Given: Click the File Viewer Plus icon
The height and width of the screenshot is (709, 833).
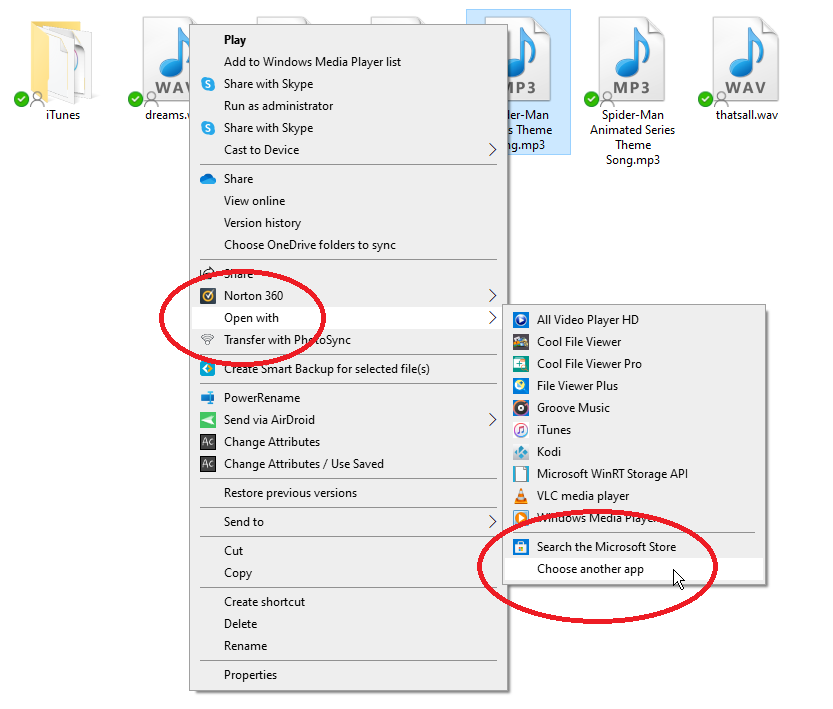Looking at the screenshot, I should click(521, 386).
